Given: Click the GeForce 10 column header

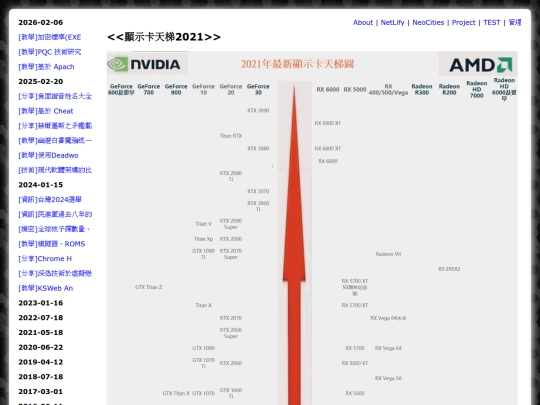Looking at the screenshot, I should coord(203,90).
